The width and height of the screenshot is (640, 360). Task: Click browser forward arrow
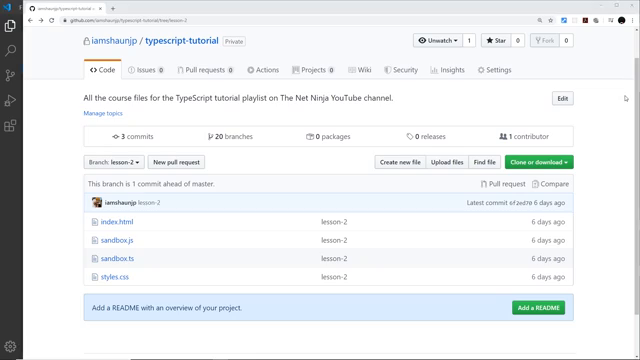pyautogui.click(x=41, y=20)
